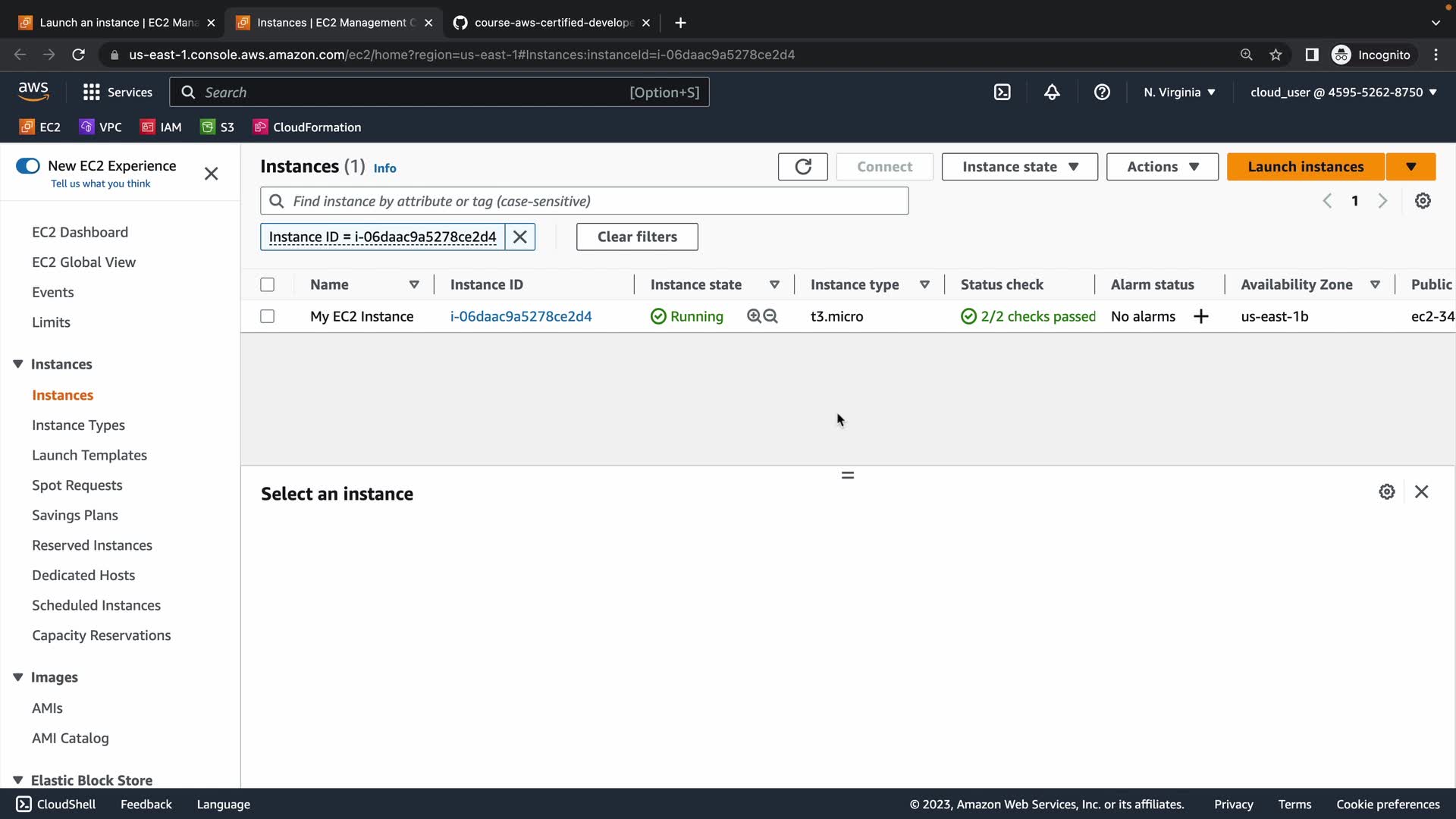This screenshot has height=819, width=1456.
Task: Open the Instance state dropdown
Action: tap(1019, 167)
